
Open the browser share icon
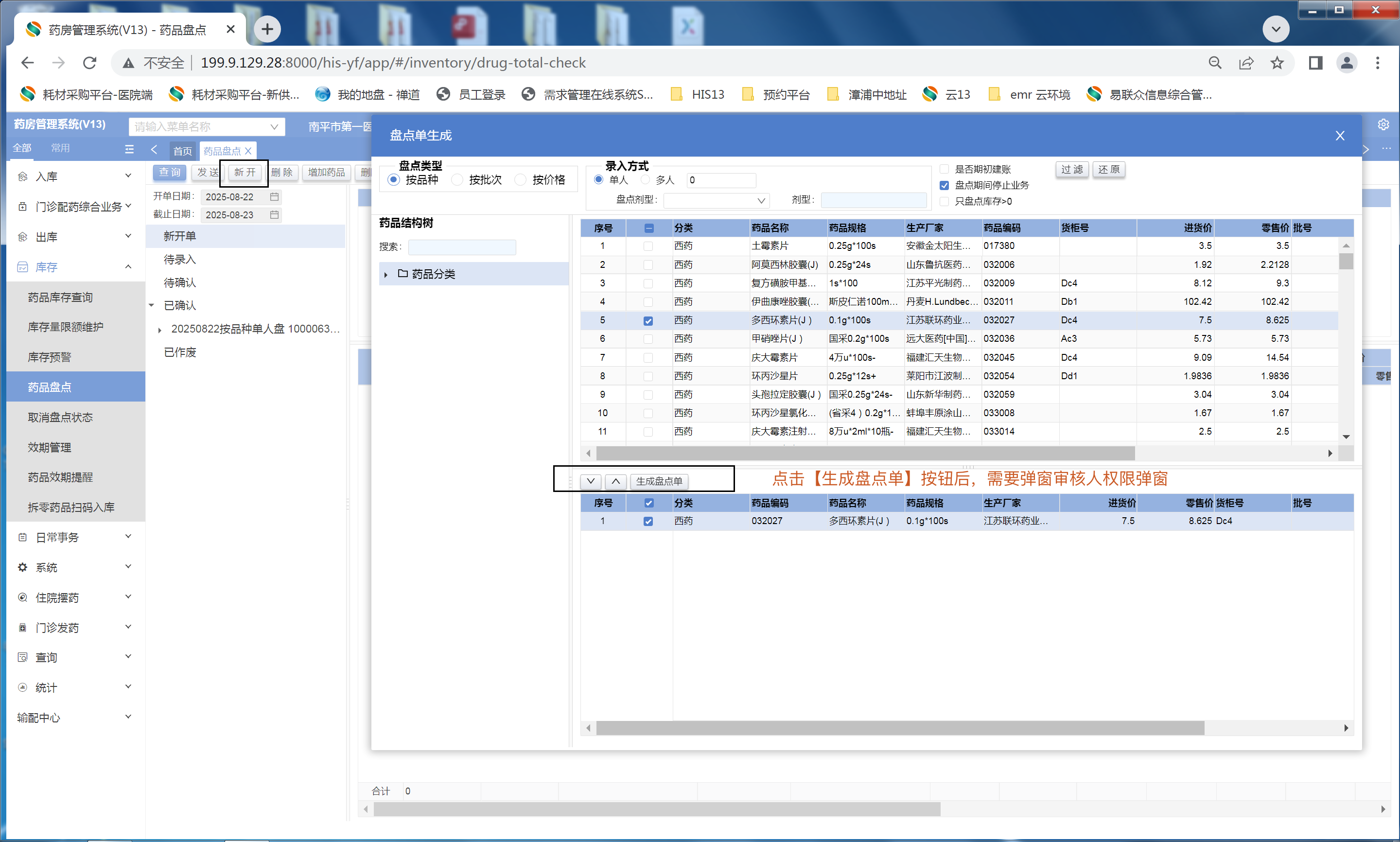point(1246,62)
